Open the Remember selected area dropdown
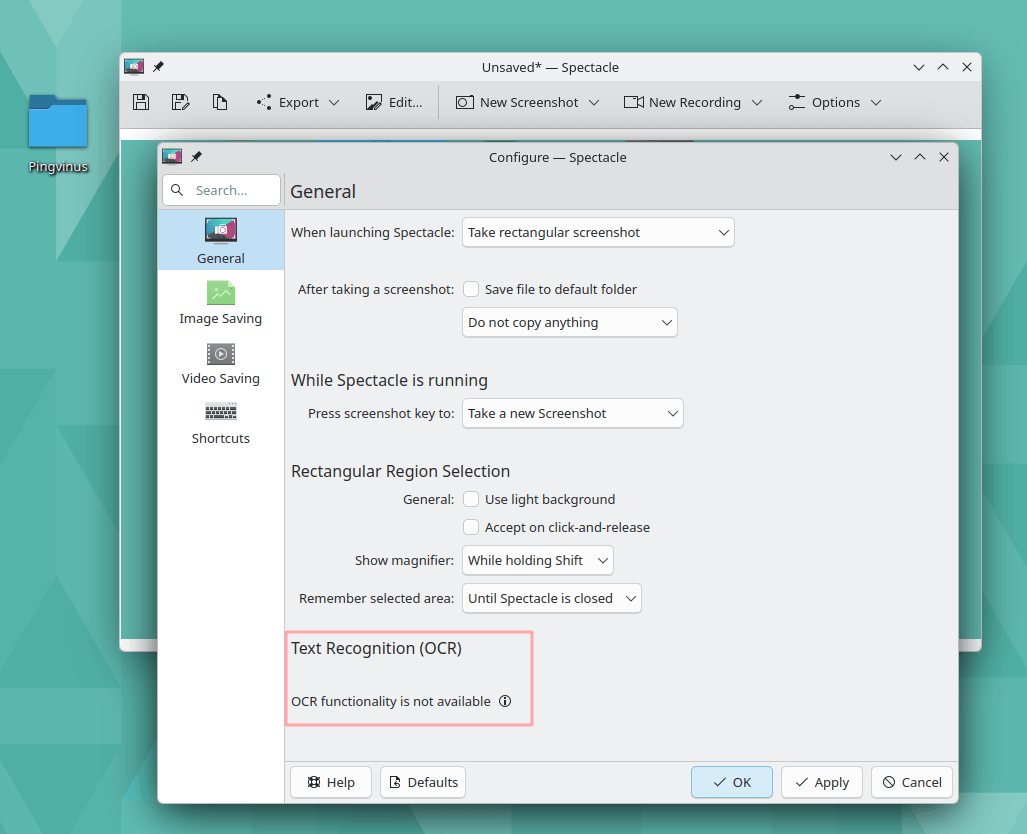The image size is (1027, 834). pos(551,598)
